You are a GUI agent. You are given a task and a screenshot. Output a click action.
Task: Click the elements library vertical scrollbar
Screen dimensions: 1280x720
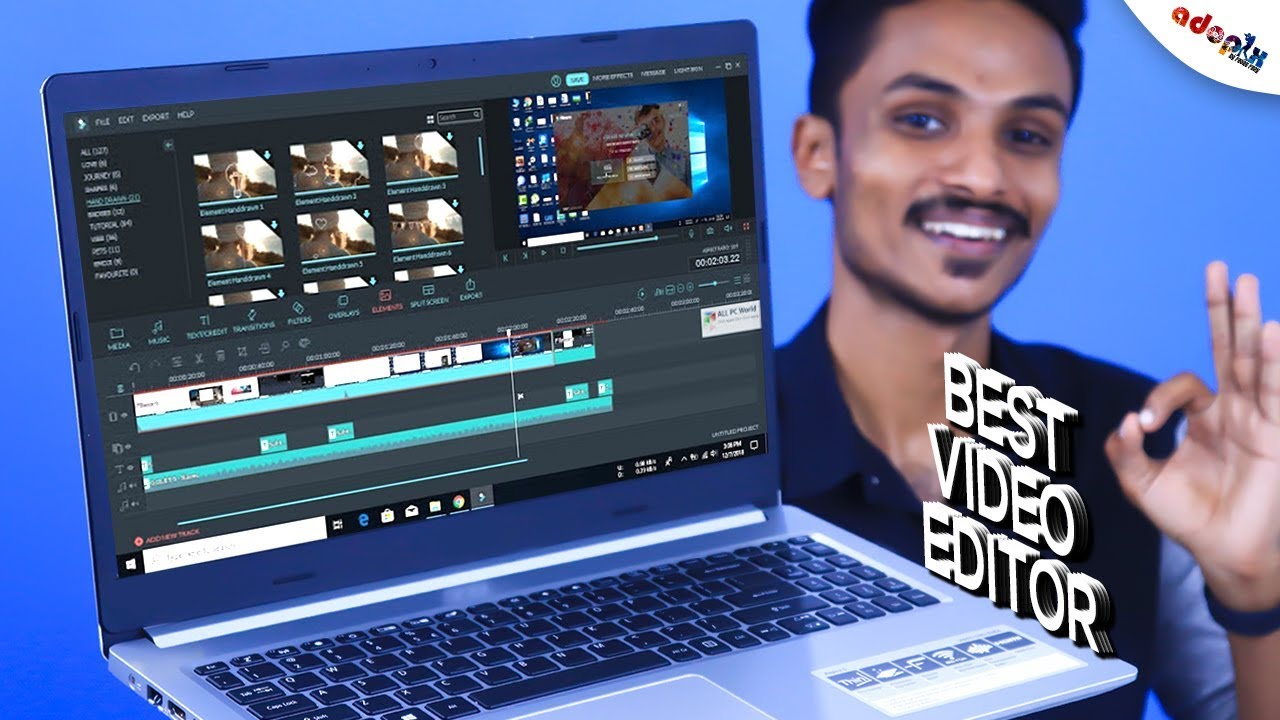click(482, 155)
